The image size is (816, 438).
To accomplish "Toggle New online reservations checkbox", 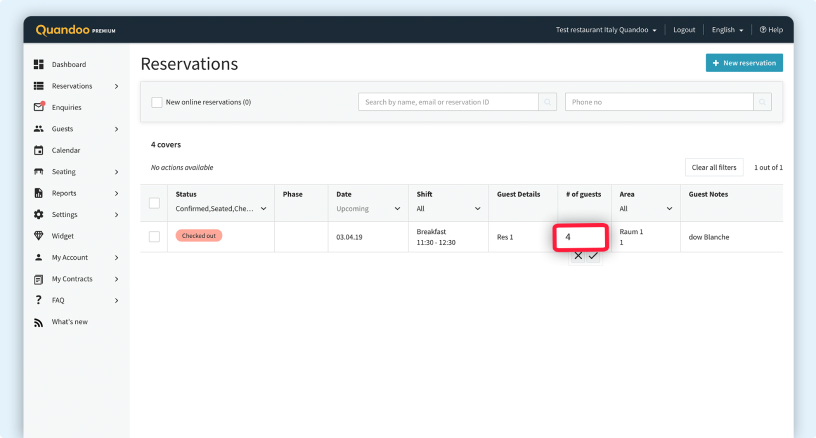I will (157, 102).
